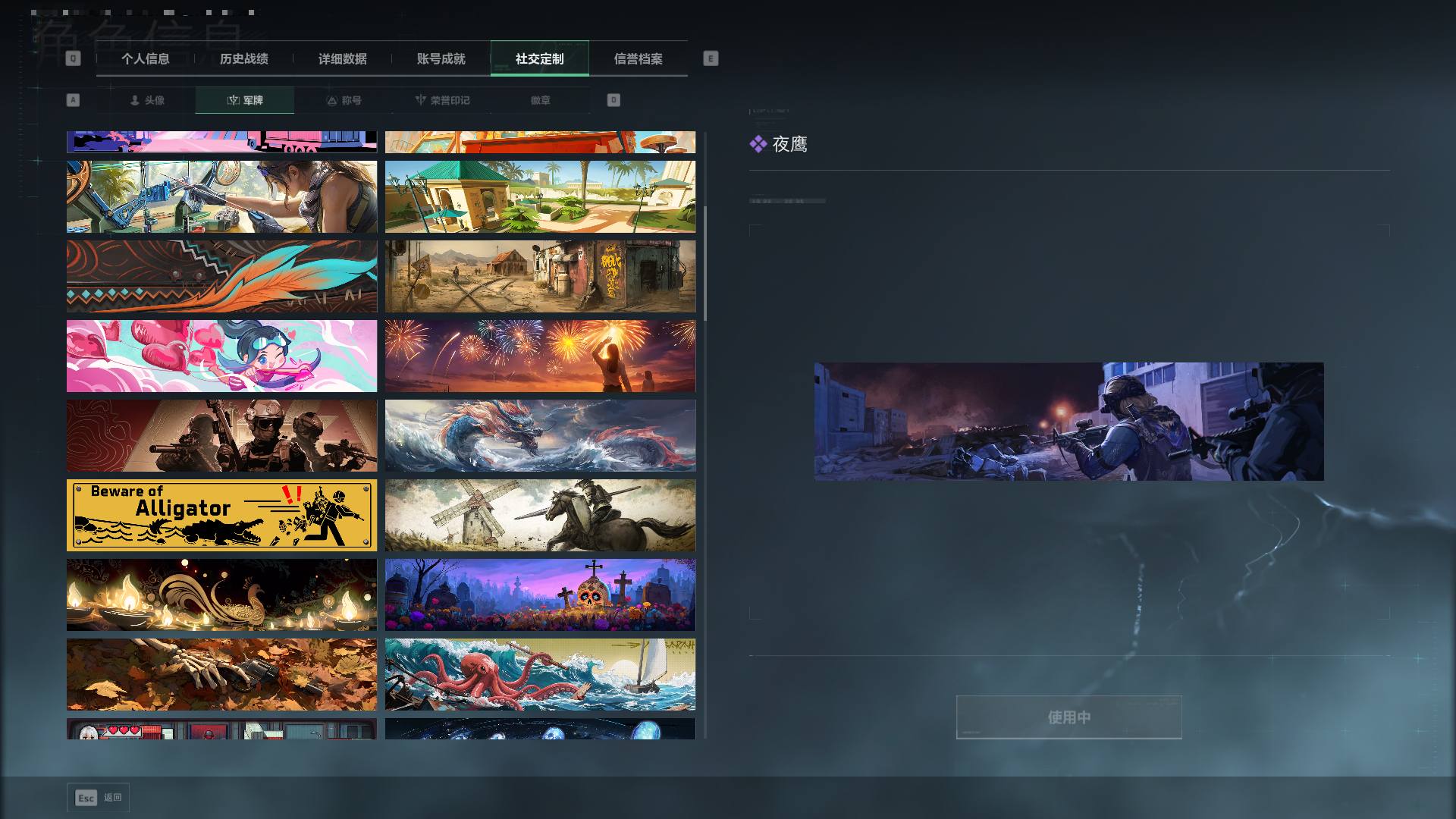Select the red soldiers squad banner
The image size is (1456, 819).
pos(221,435)
